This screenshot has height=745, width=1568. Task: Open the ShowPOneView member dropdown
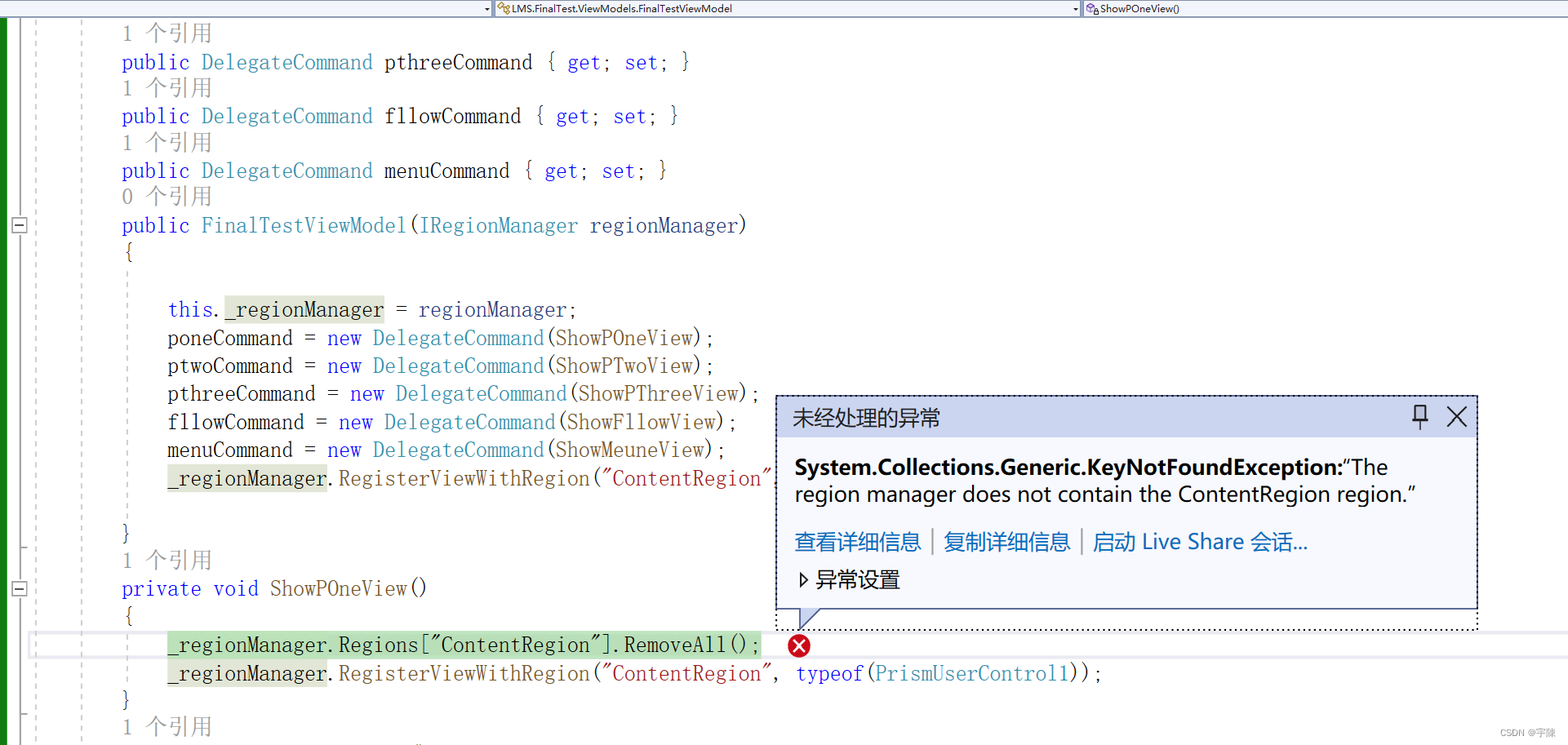(1326, 9)
